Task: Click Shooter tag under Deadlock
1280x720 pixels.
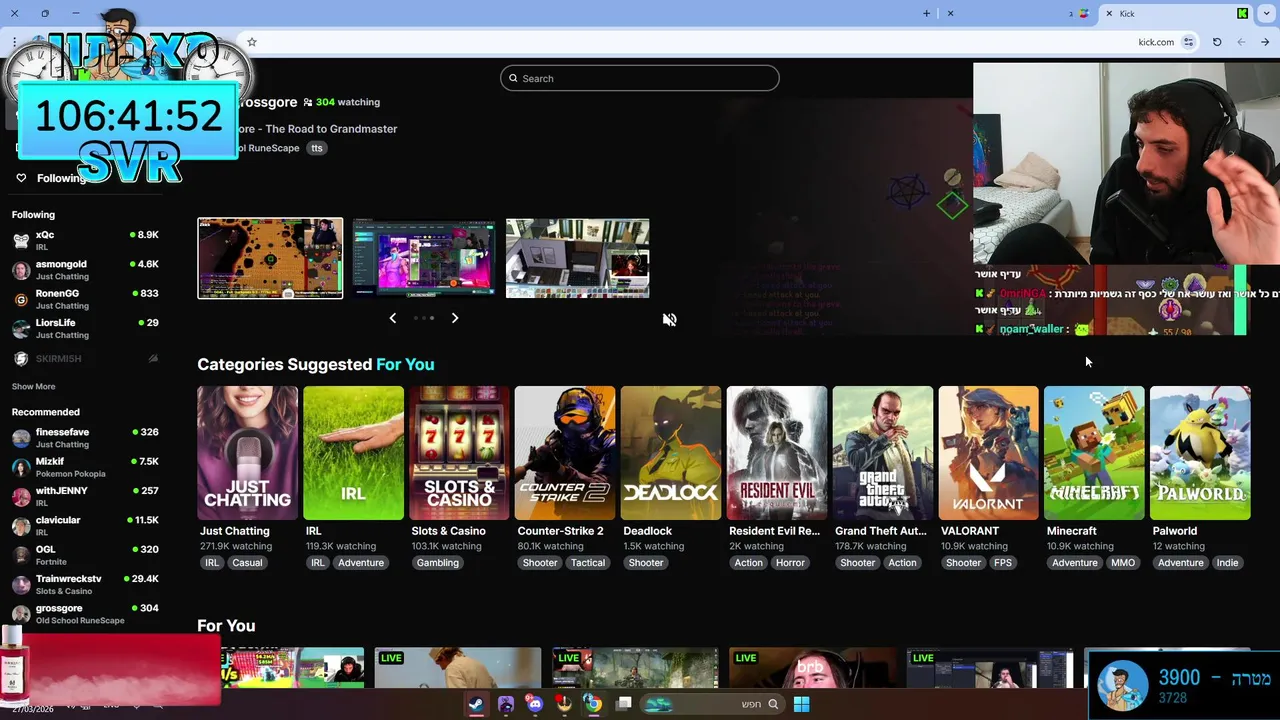Action: [x=646, y=563]
